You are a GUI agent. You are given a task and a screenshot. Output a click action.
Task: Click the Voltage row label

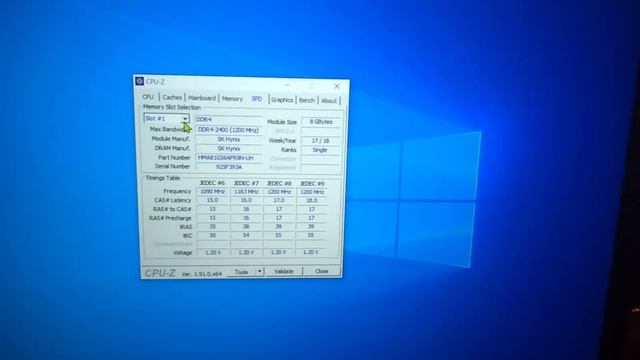point(182,253)
